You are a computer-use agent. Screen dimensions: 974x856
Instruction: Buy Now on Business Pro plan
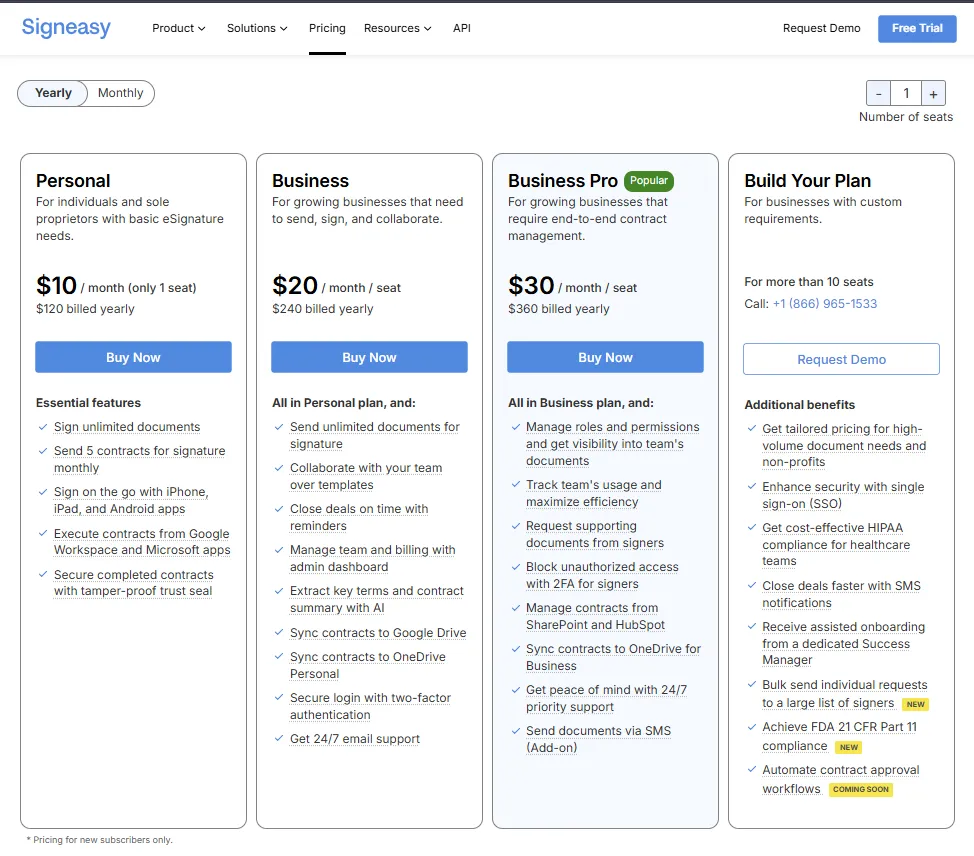(x=605, y=356)
